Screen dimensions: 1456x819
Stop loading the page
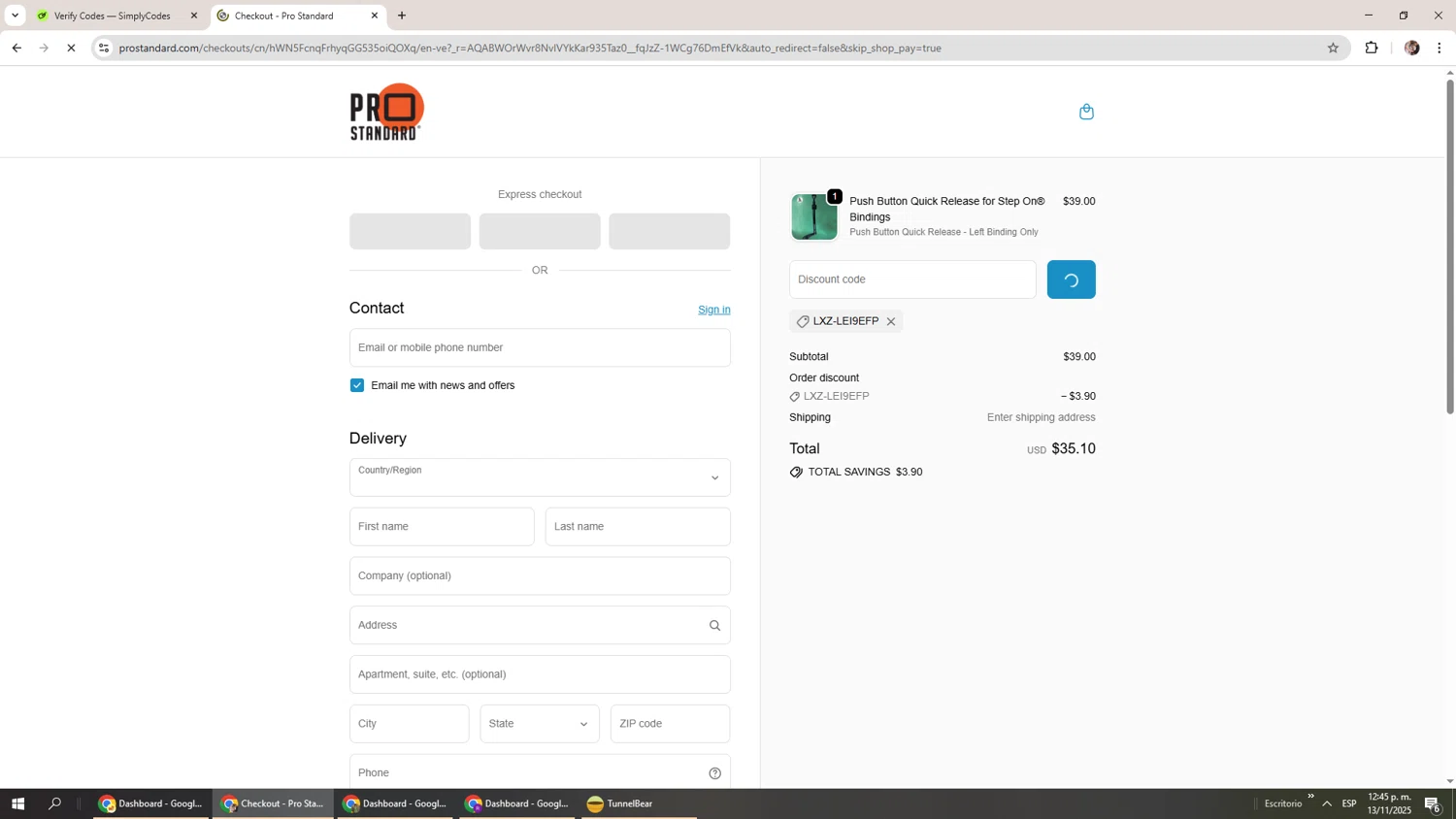pos(71,48)
